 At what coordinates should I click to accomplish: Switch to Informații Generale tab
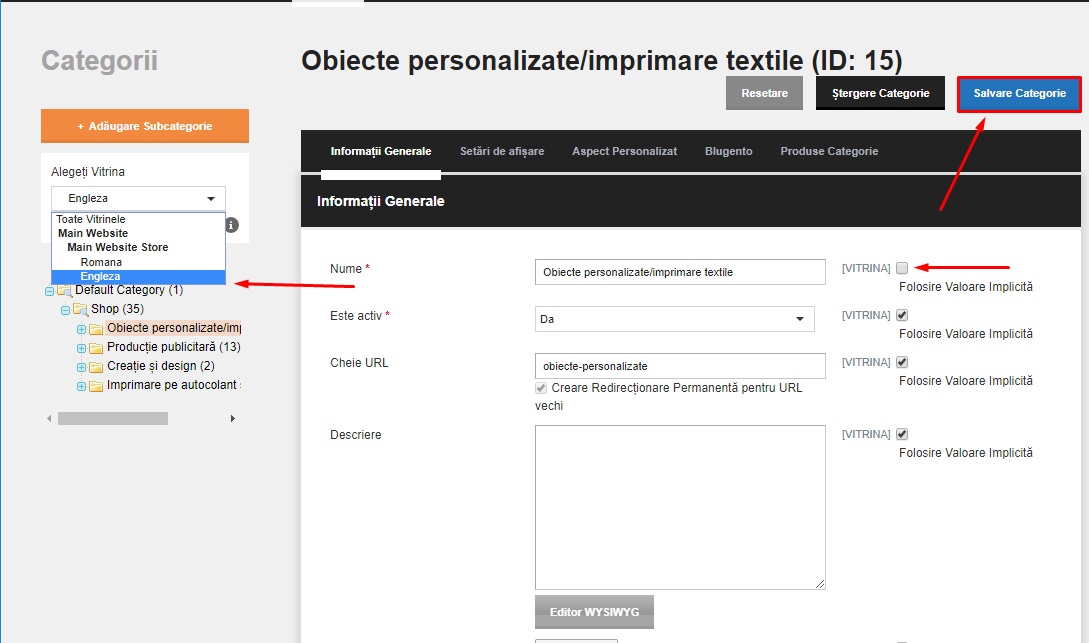tap(381, 151)
